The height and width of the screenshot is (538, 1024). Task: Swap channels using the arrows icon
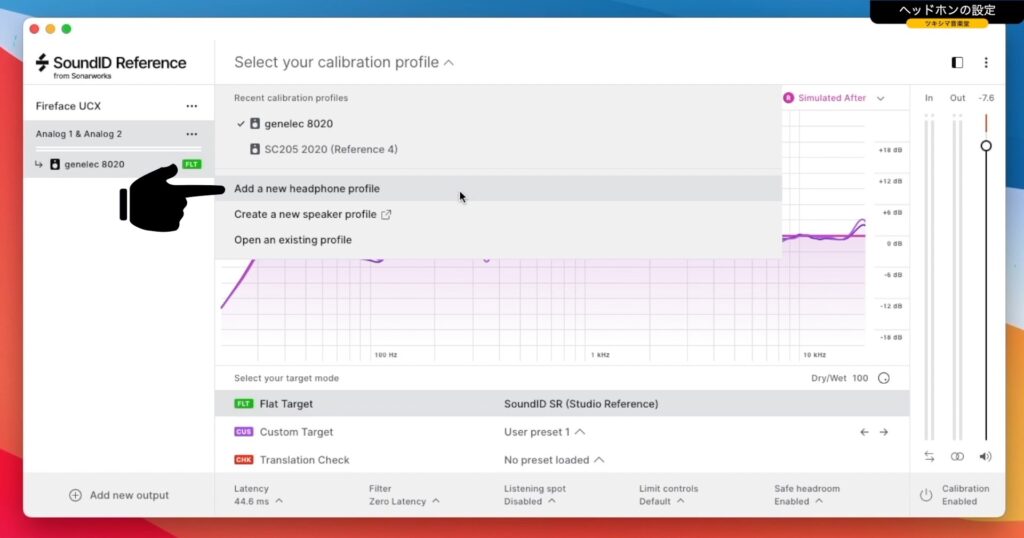[929, 457]
